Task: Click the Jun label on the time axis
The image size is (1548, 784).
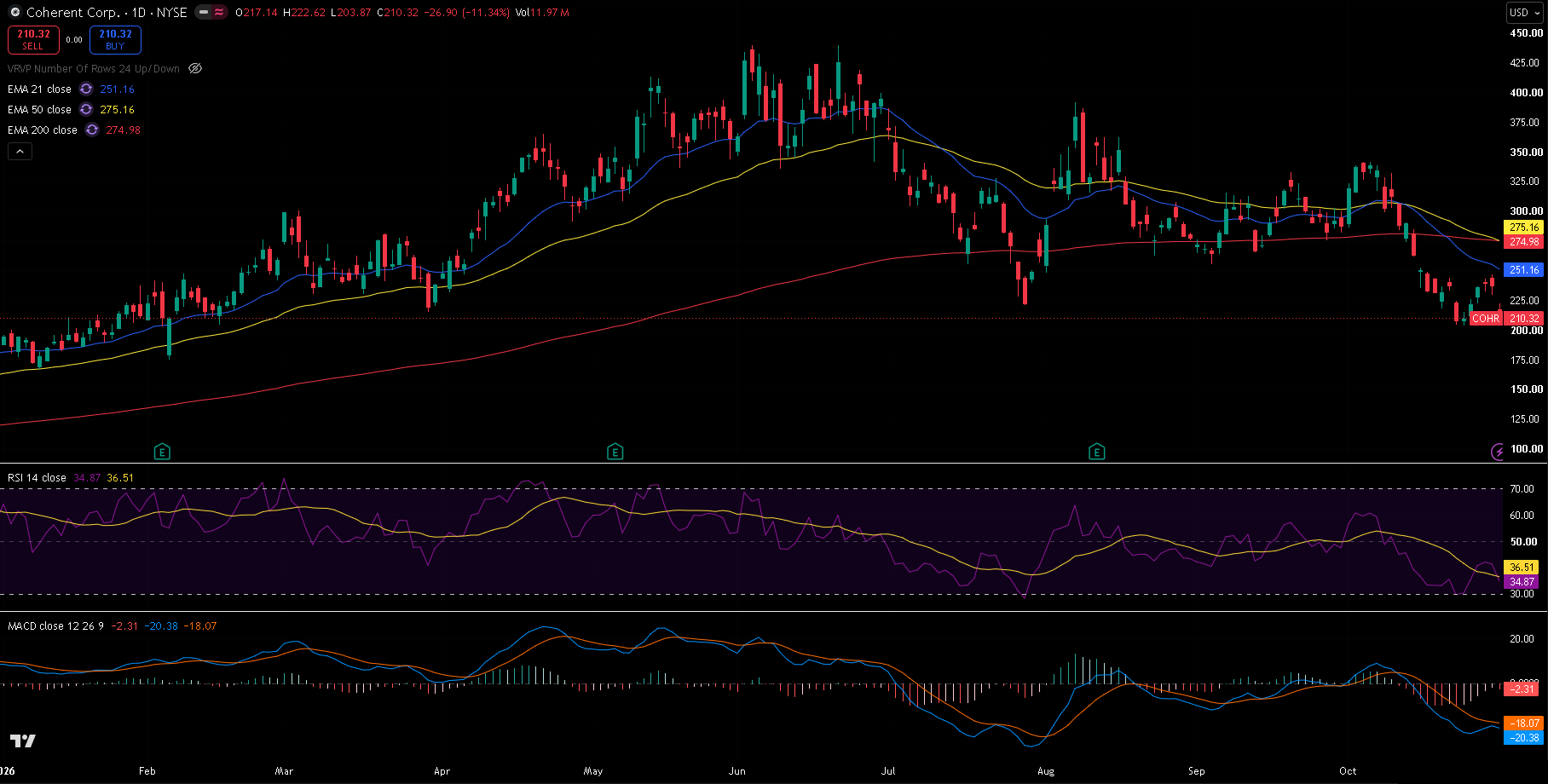Action: click(737, 771)
